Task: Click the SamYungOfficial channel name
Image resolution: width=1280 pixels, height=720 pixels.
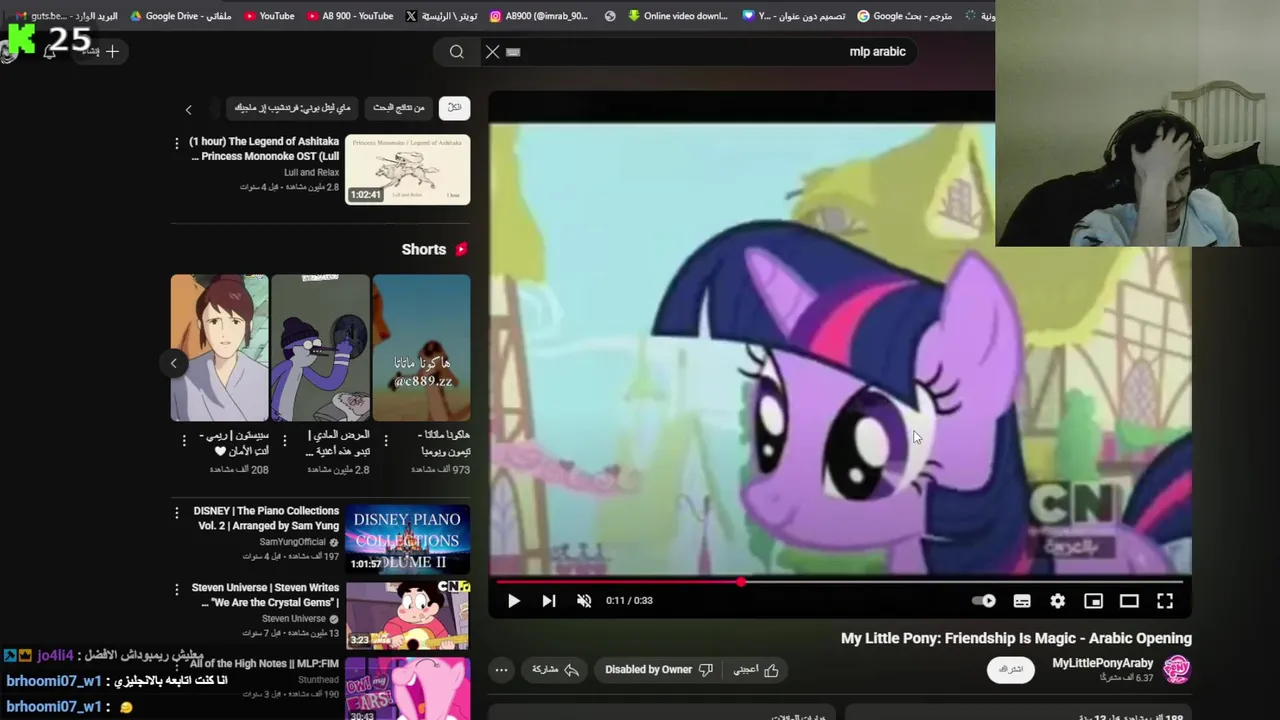Action: tap(293, 542)
